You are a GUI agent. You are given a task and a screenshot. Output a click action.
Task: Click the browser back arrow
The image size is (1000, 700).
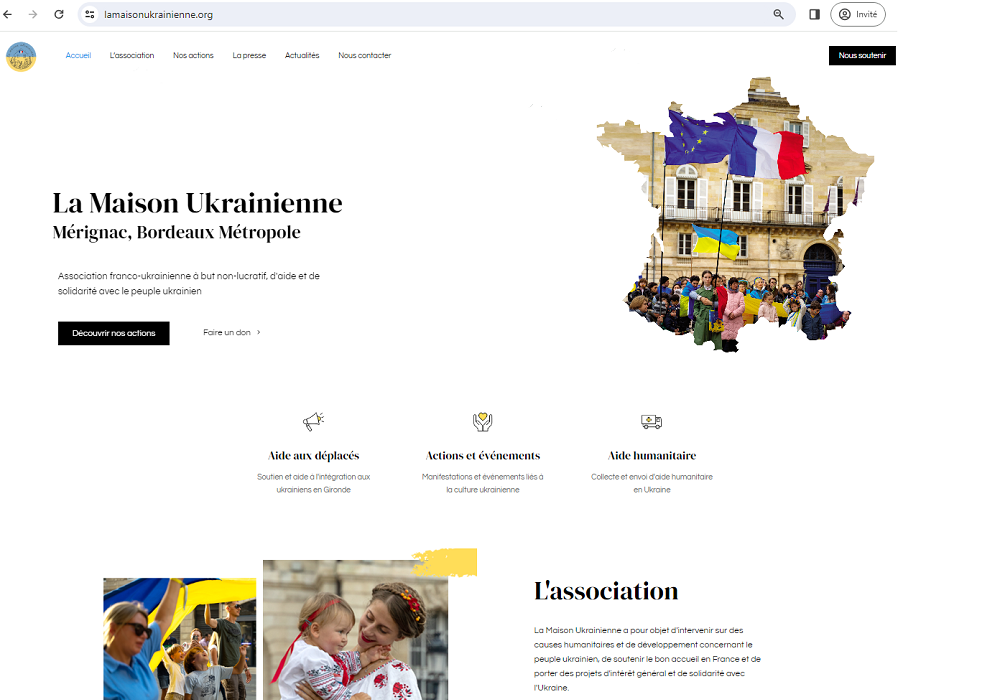pos(8,14)
